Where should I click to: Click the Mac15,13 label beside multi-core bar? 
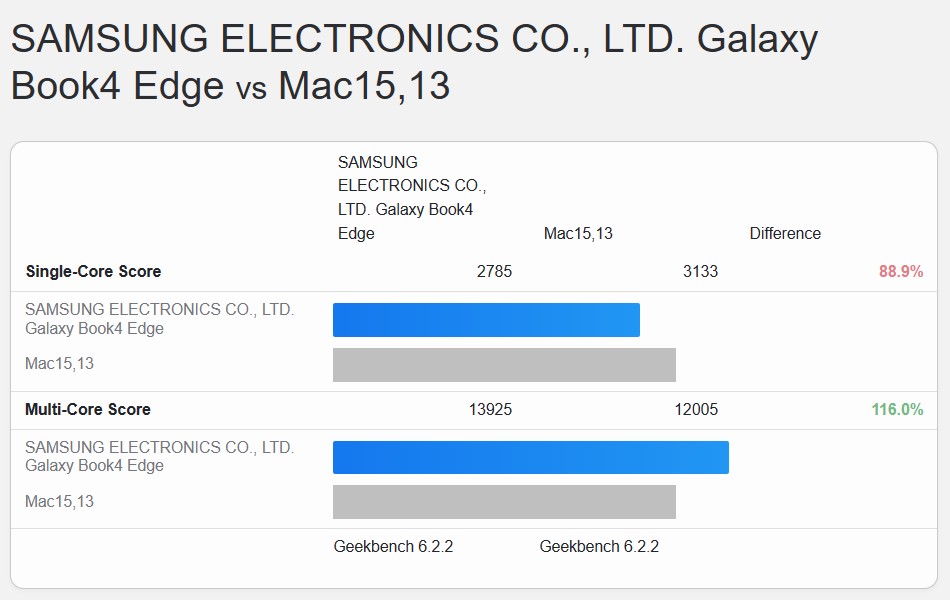click(x=59, y=501)
